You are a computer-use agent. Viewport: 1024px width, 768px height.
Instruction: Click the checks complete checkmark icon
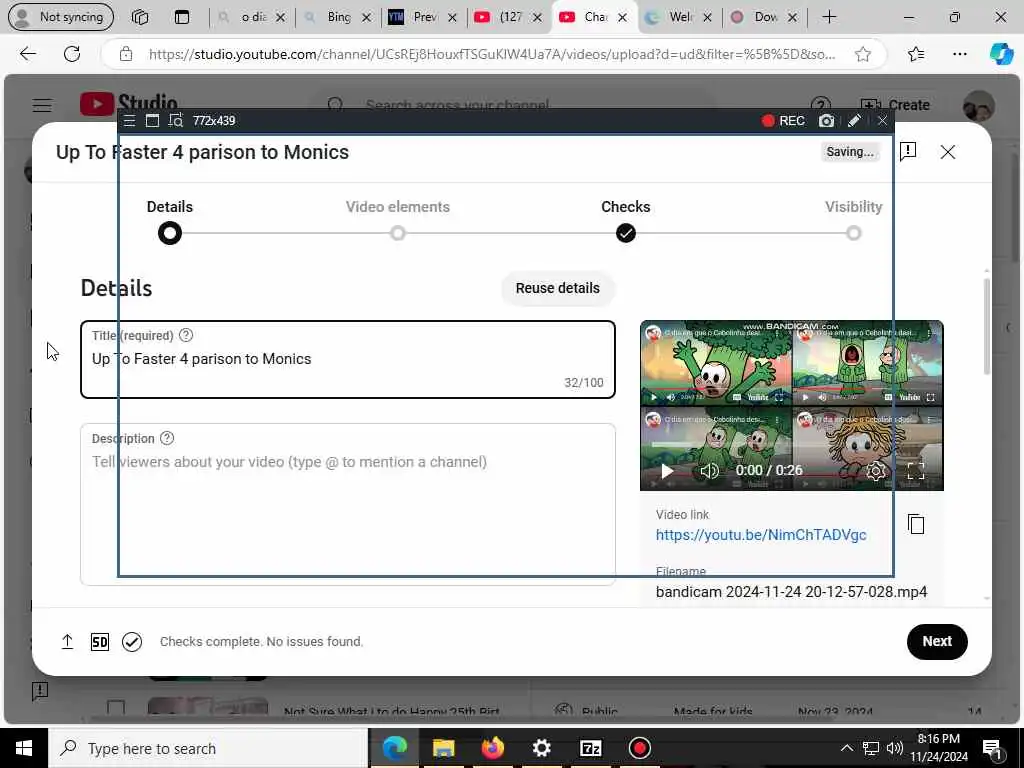point(132,642)
